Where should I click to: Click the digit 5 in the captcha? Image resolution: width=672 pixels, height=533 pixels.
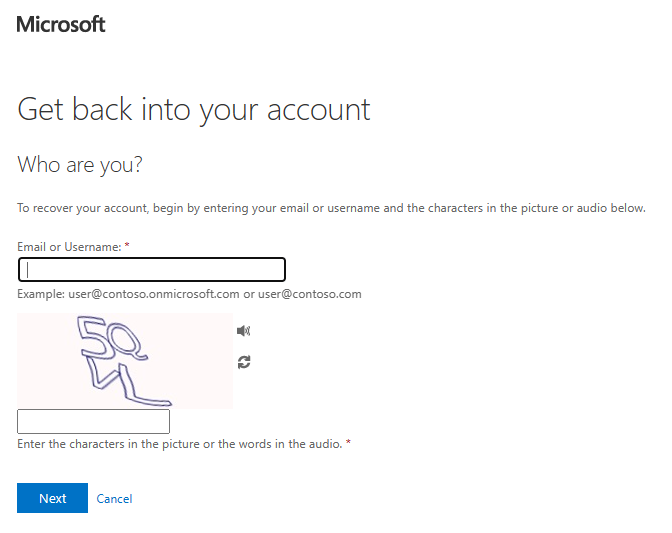click(x=93, y=337)
